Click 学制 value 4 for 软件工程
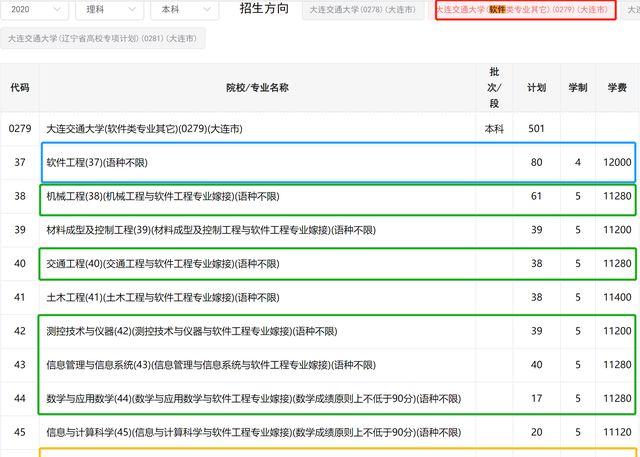The height and width of the screenshot is (457, 640). point(578,162)
